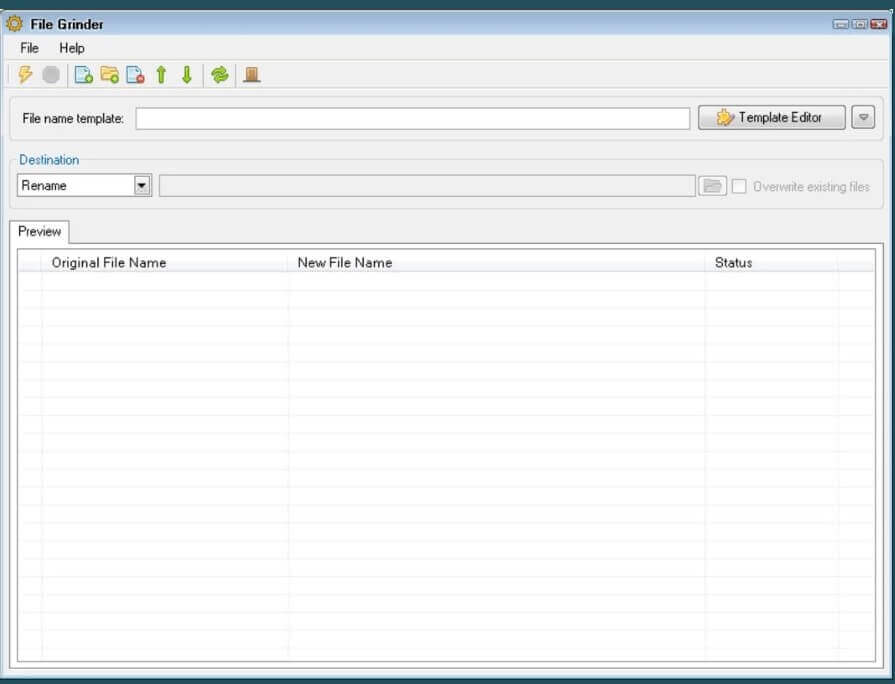The image size is (895, 684).
Task: Close the File Grinder window
Action: point(879,24)
